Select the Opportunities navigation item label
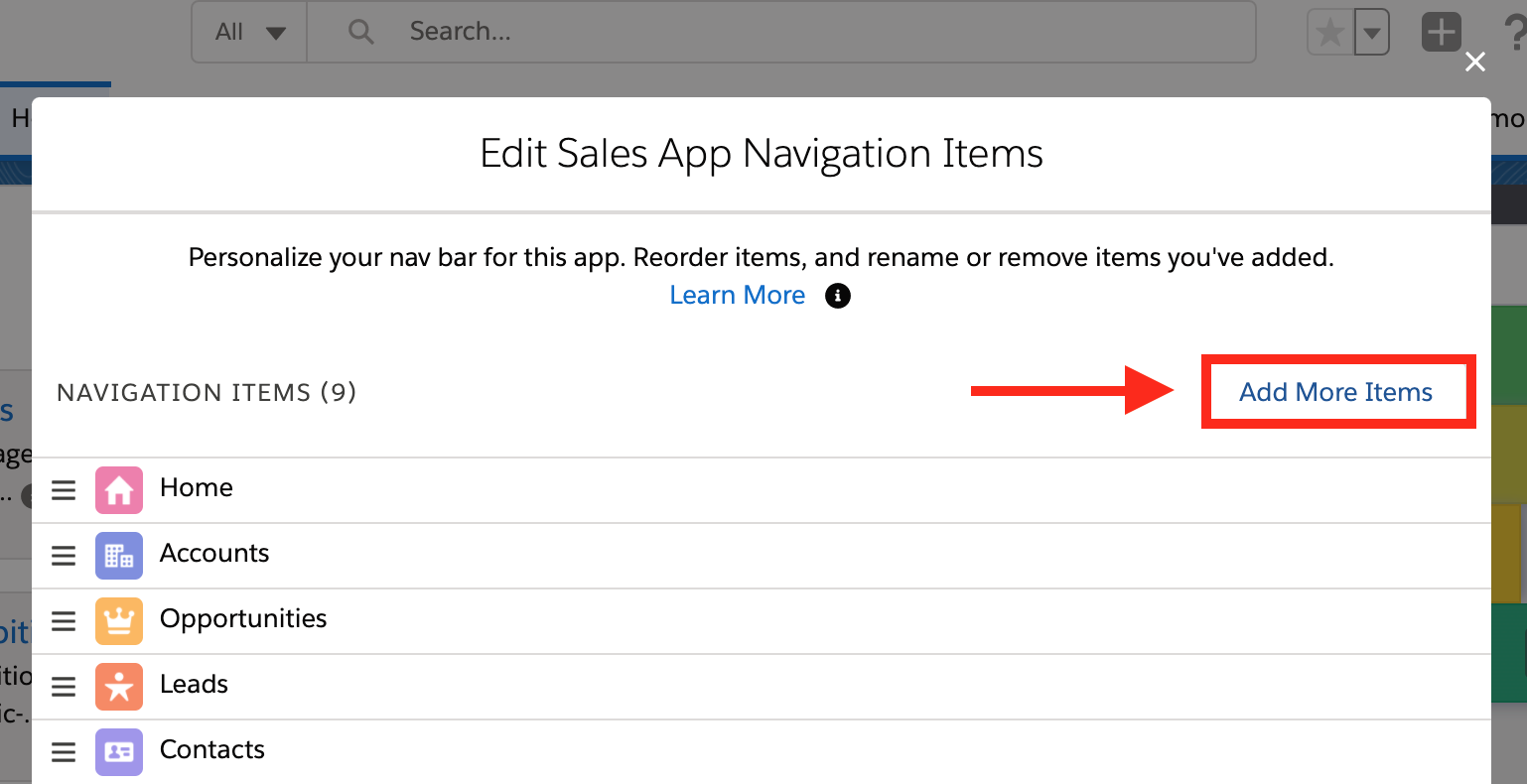The height and width of the screenshot is (784, 1527). click(x=243, y=619)
